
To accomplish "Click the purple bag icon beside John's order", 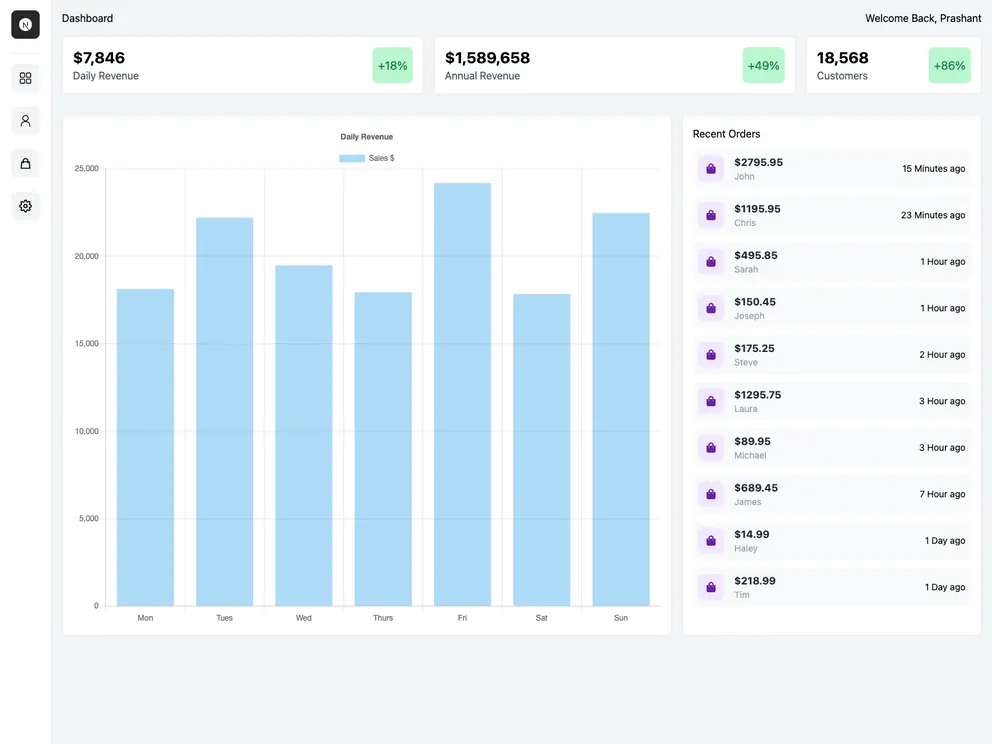I will click(711, 169).
